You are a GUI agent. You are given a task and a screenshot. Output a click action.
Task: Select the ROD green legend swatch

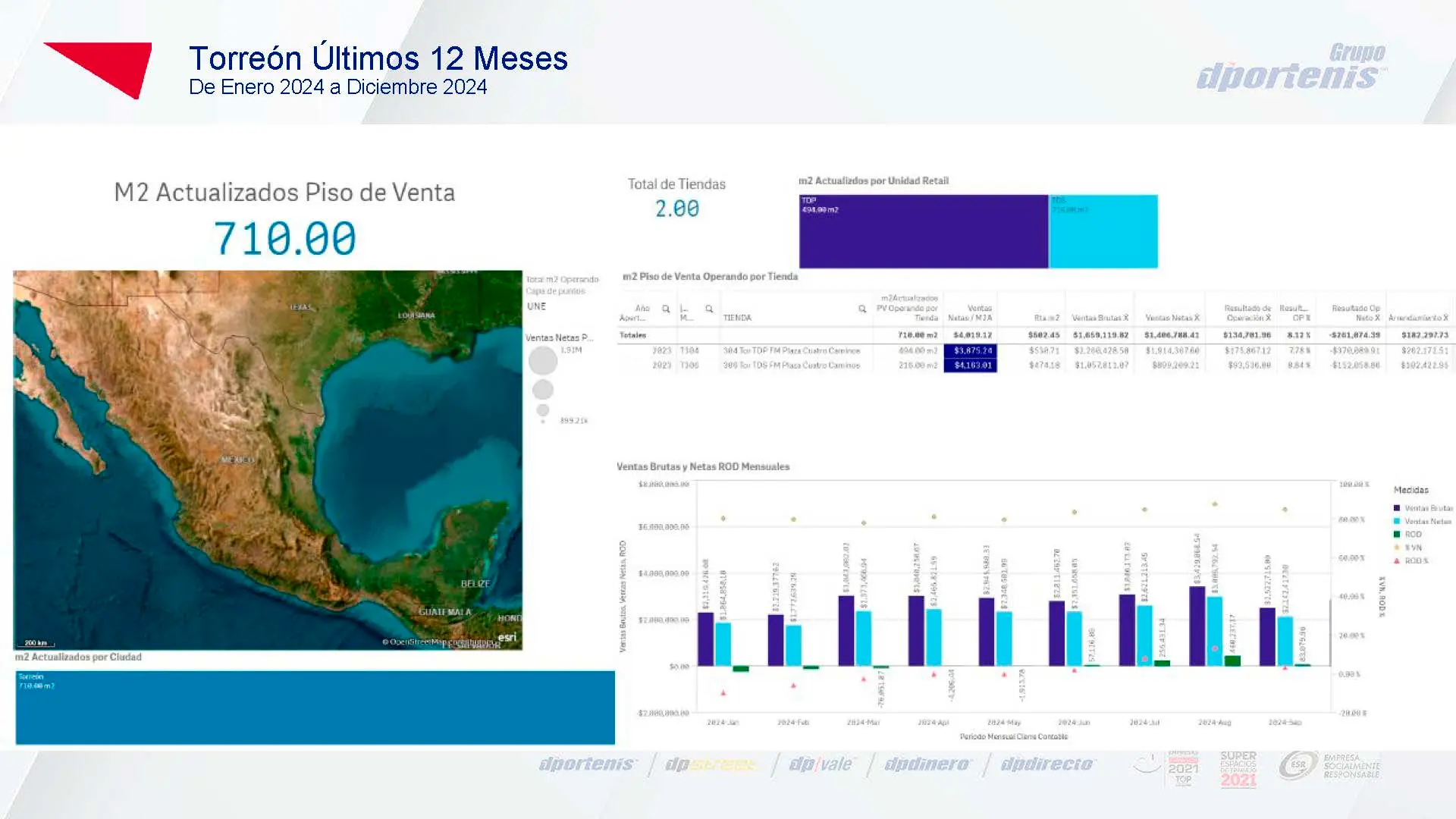click(x=1397, y=534)
